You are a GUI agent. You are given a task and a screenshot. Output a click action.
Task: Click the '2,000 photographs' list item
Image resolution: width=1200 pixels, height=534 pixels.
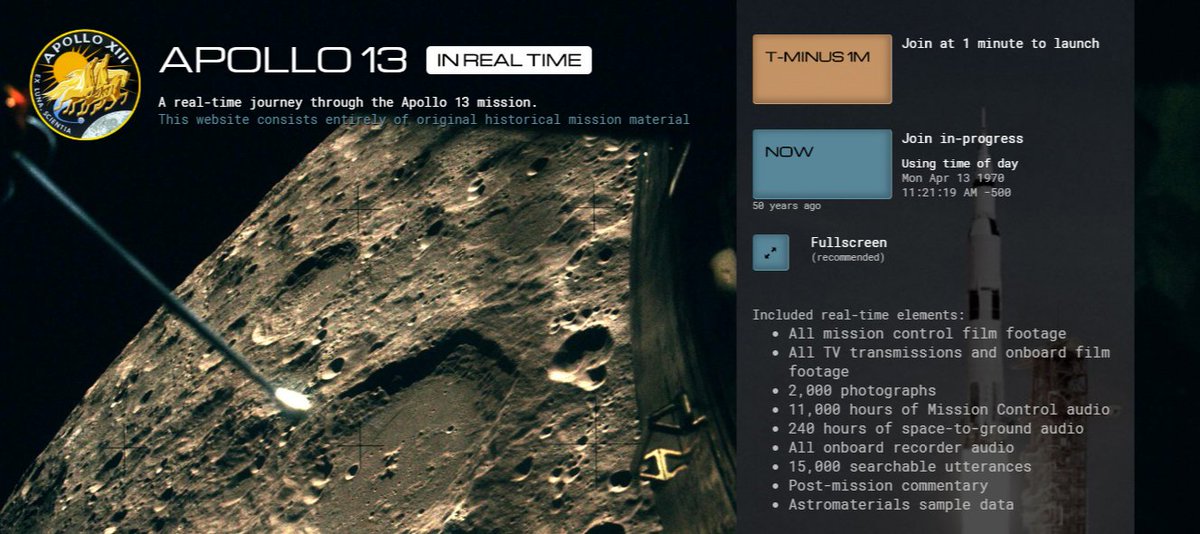[862, 391]
